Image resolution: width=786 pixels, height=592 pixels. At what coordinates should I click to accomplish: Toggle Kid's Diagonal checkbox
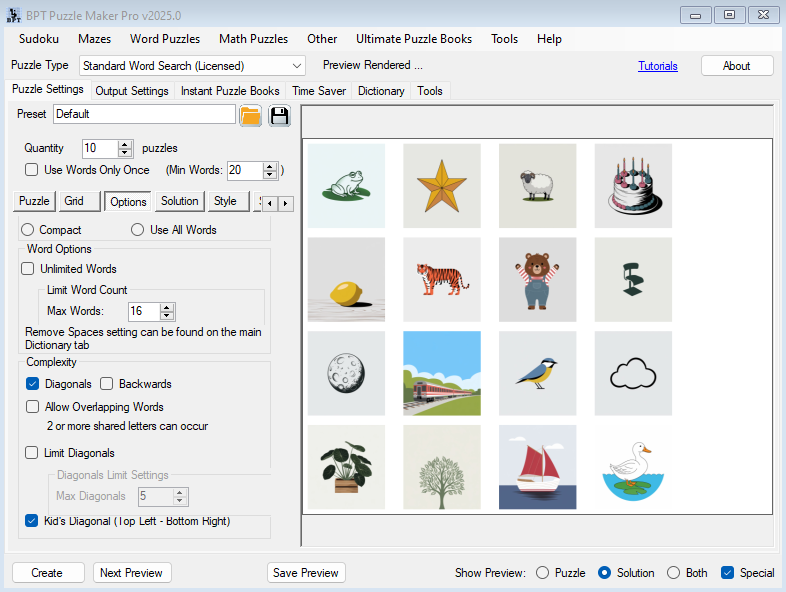(32, 521)
